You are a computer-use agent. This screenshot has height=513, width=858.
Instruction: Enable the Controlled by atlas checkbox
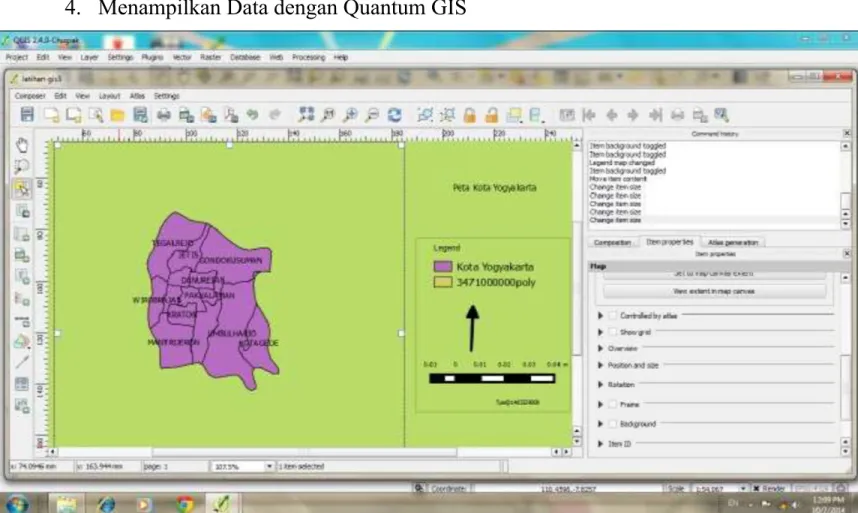tap(613, 316)
